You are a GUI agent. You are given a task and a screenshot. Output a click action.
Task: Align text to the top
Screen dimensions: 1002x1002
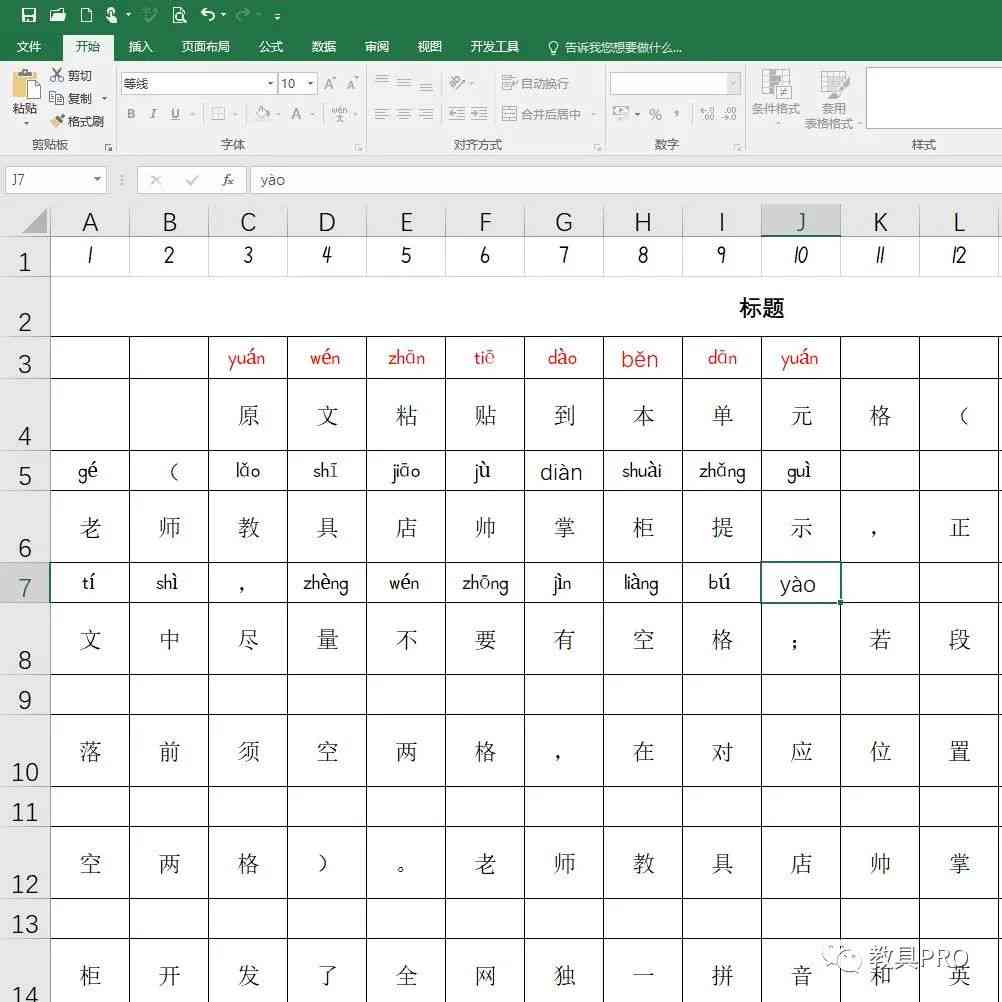382,81
